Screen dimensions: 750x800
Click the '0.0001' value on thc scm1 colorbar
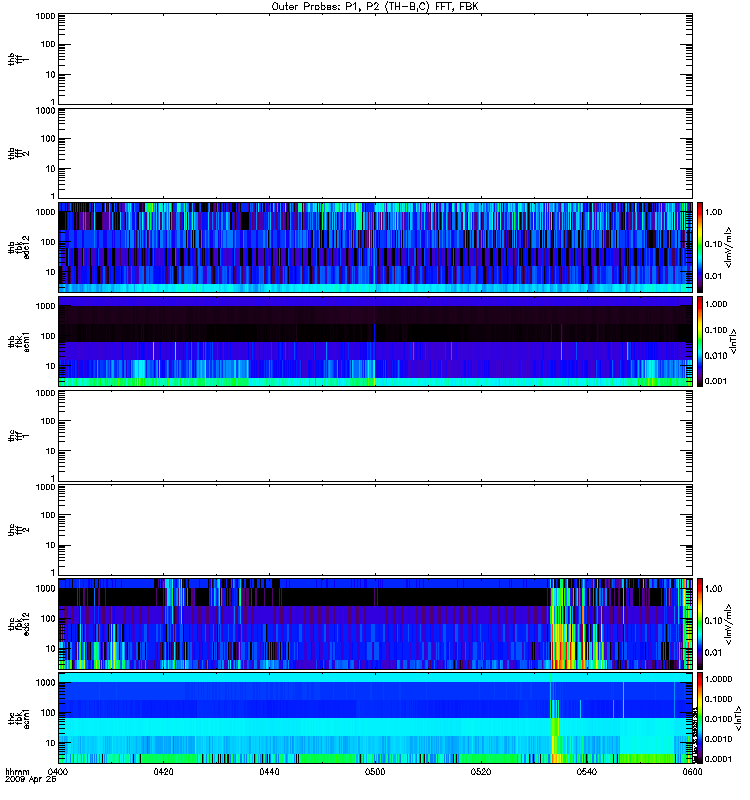point(718,759)
